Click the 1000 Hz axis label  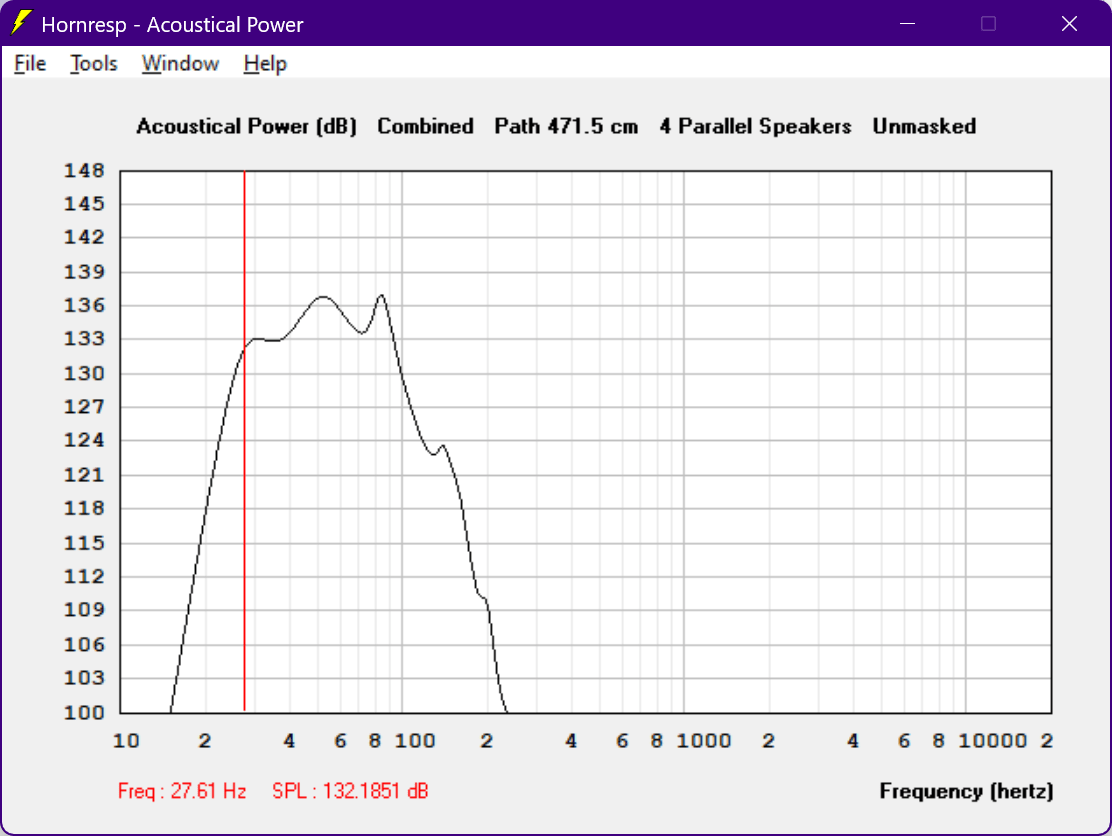pyautogui.click(x=704, y=741)
